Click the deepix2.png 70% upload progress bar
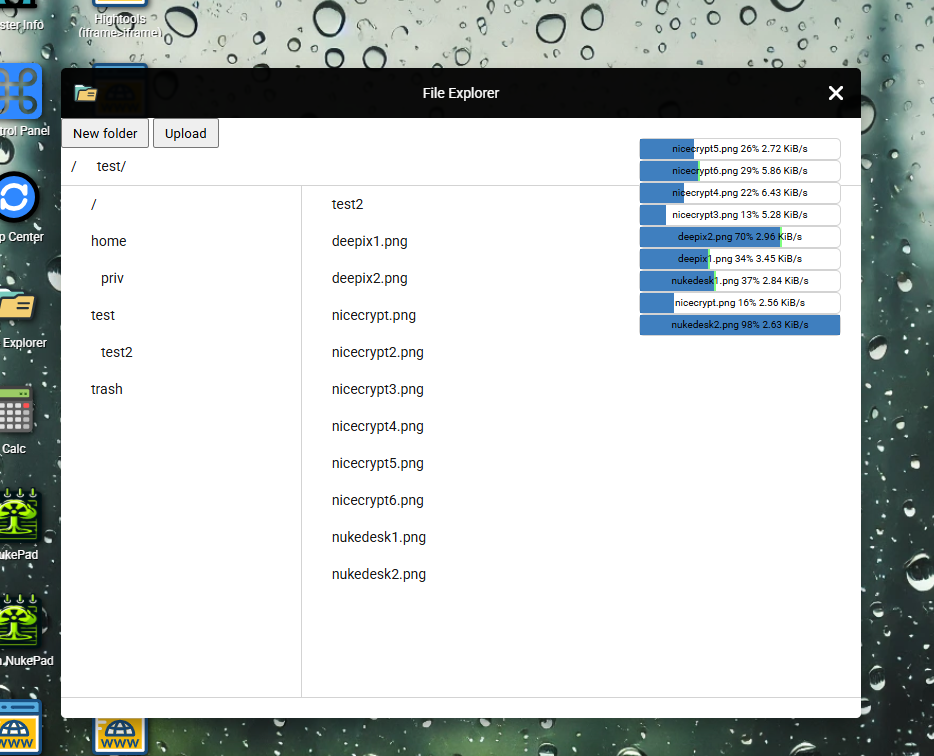 tap(739, 237)
